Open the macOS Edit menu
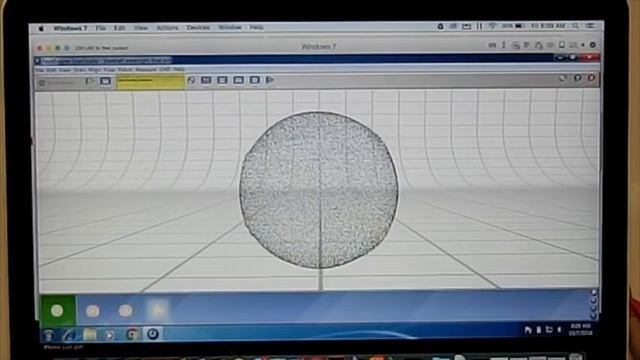Screen dimensions: 640x360 click(119, 28)
